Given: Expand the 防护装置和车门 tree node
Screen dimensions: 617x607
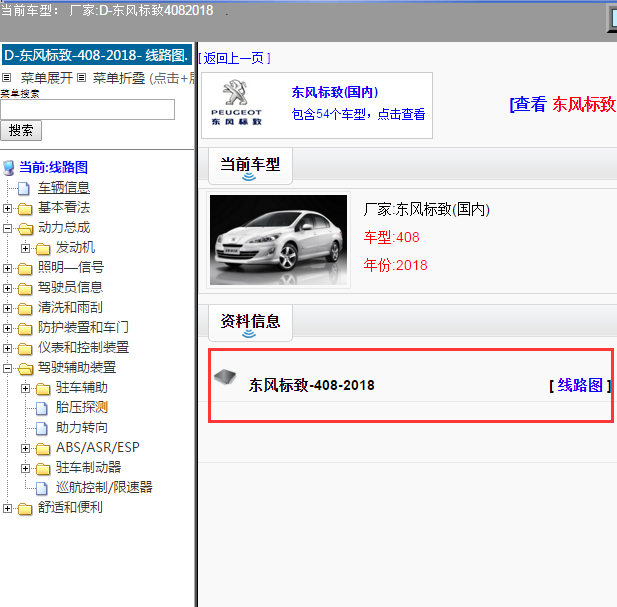Looking at the screenshot, I should pyautogui.click(x=7, y=328).
